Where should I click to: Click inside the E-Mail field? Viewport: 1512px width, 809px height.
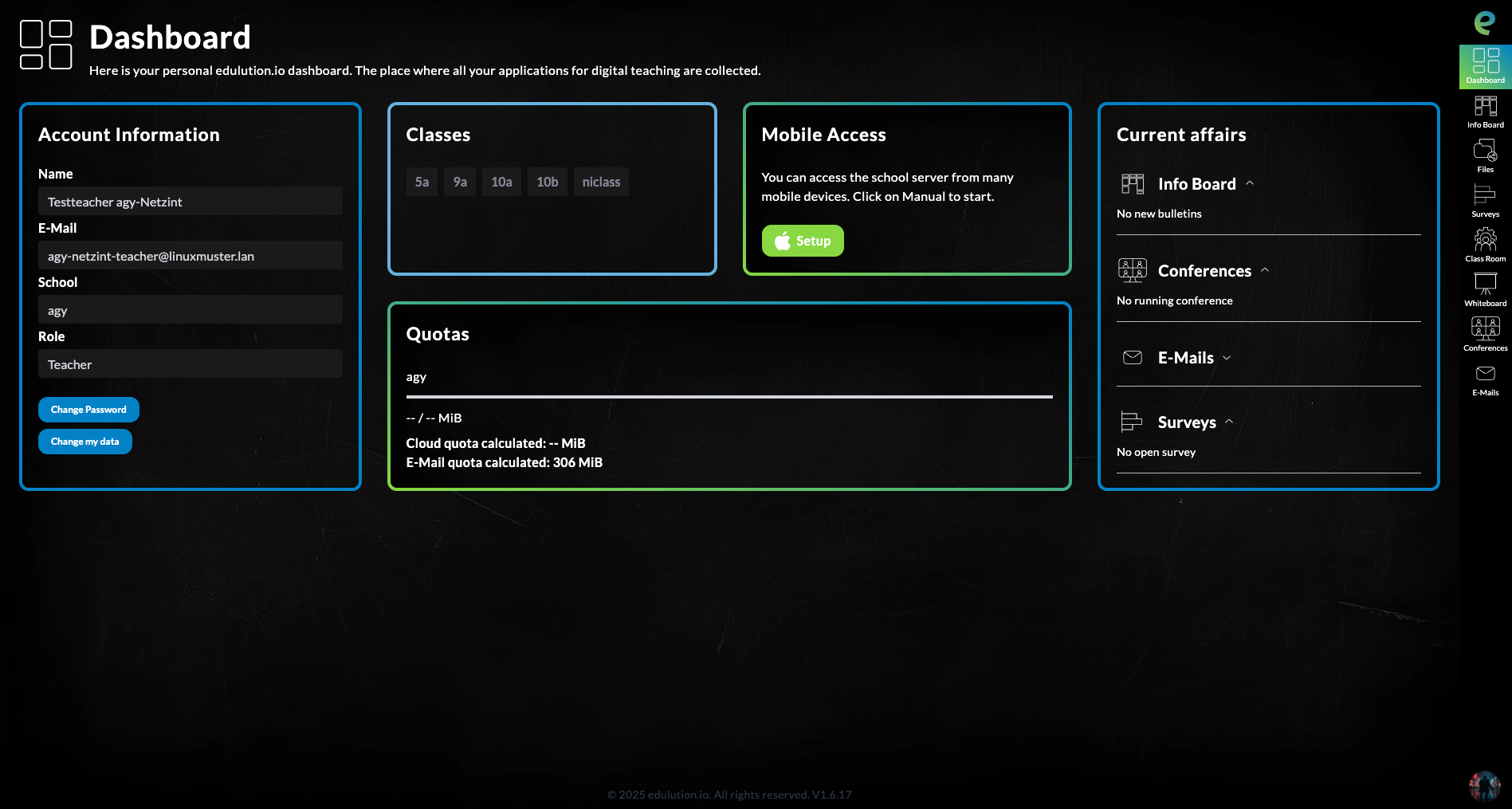coord(190,255)
